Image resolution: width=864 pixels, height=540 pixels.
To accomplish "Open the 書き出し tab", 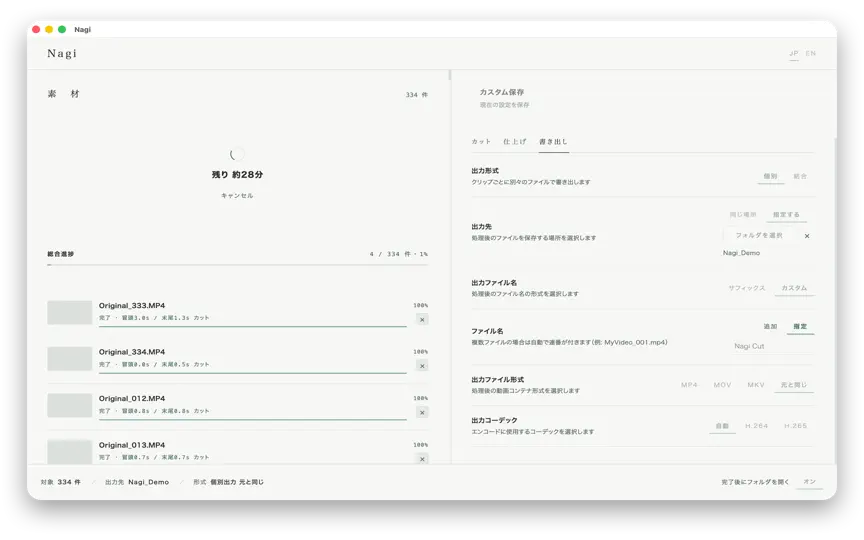I will coord(553,142).
